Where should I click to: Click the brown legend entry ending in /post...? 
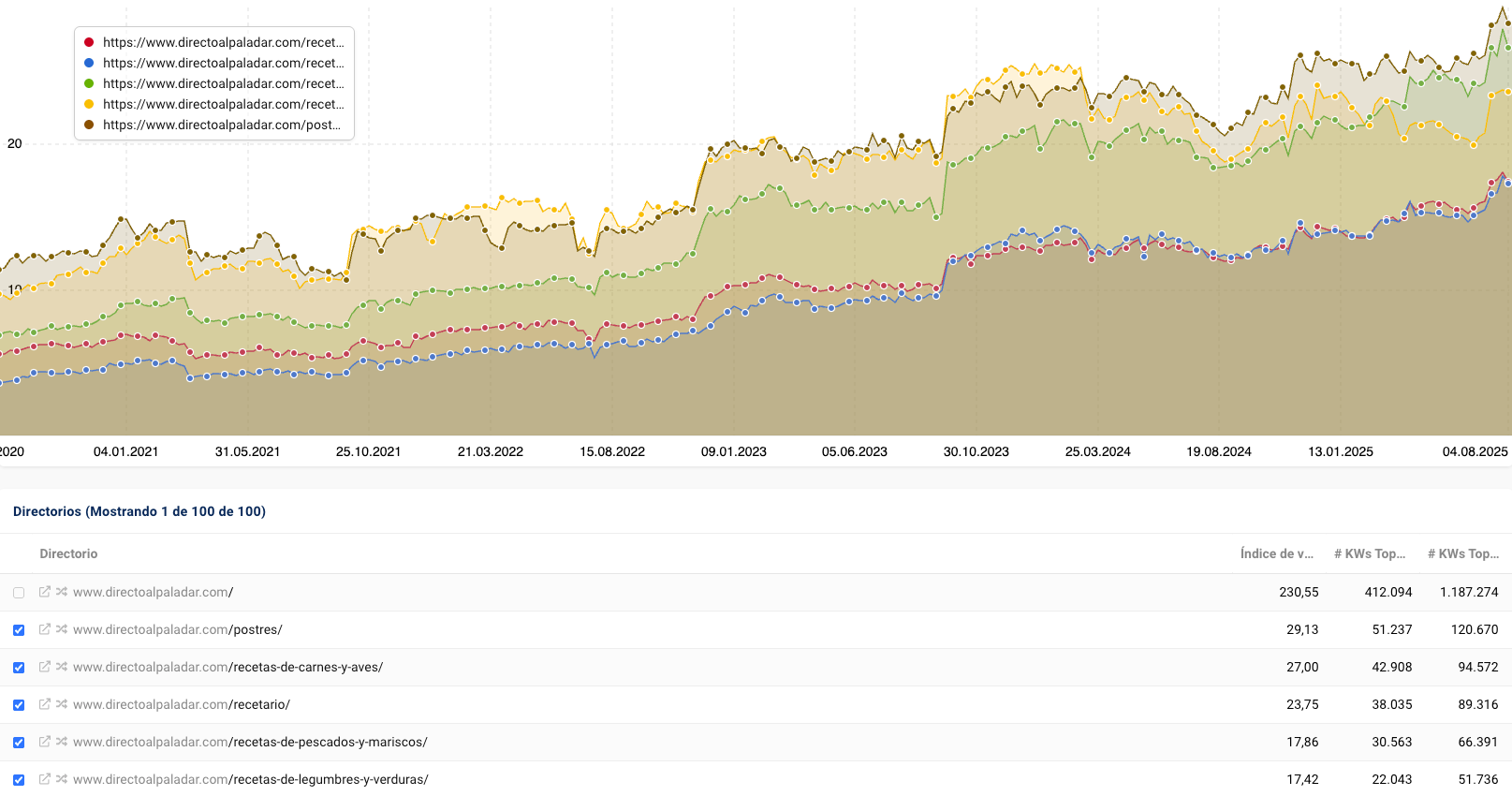(221, 125)
